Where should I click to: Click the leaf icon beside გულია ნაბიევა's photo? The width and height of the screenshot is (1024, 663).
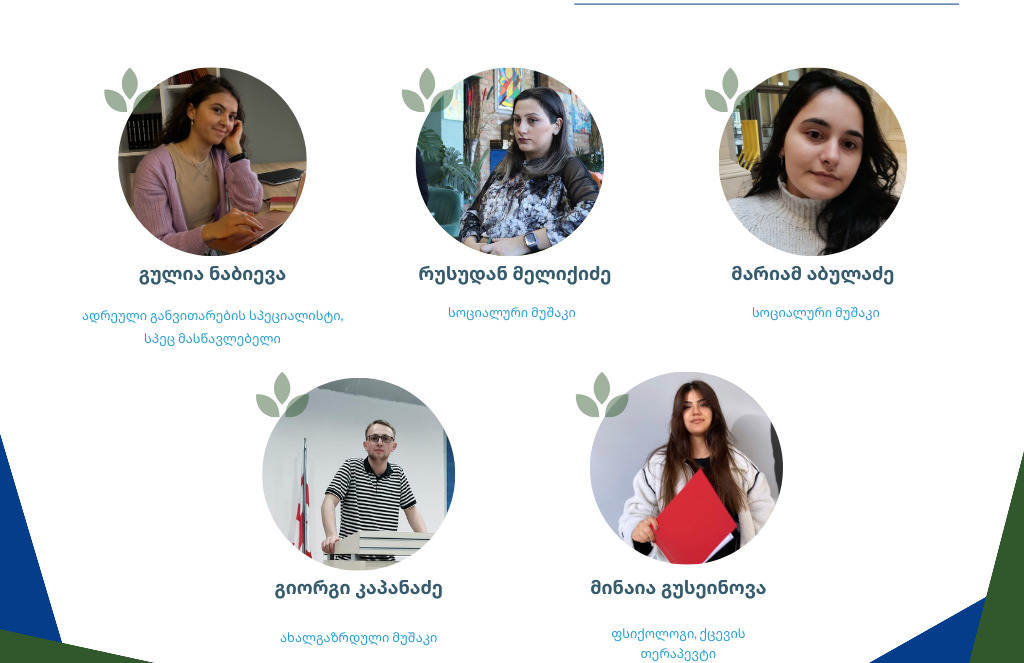point(129,90)
